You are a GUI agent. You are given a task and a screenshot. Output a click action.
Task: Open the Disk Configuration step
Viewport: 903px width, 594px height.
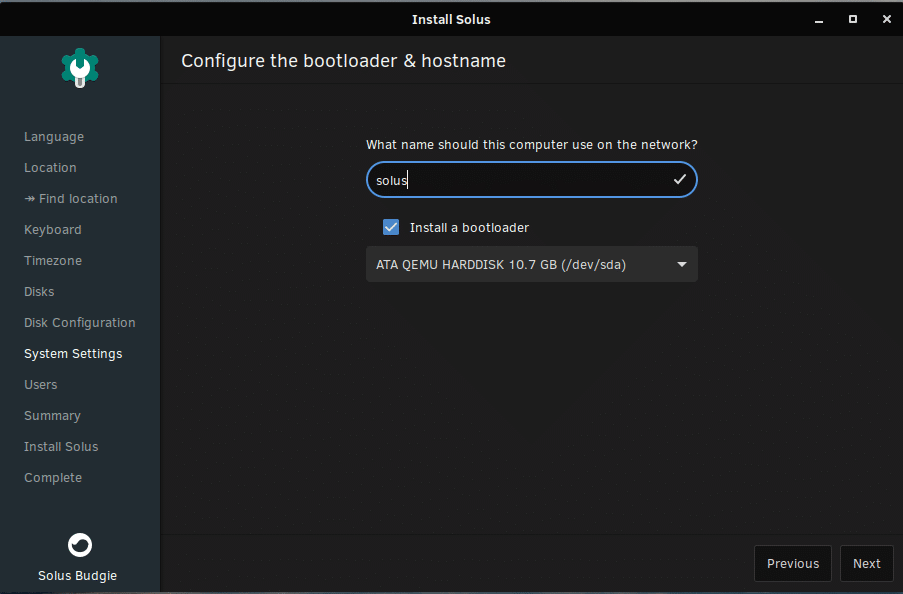[x=80, y=323]
